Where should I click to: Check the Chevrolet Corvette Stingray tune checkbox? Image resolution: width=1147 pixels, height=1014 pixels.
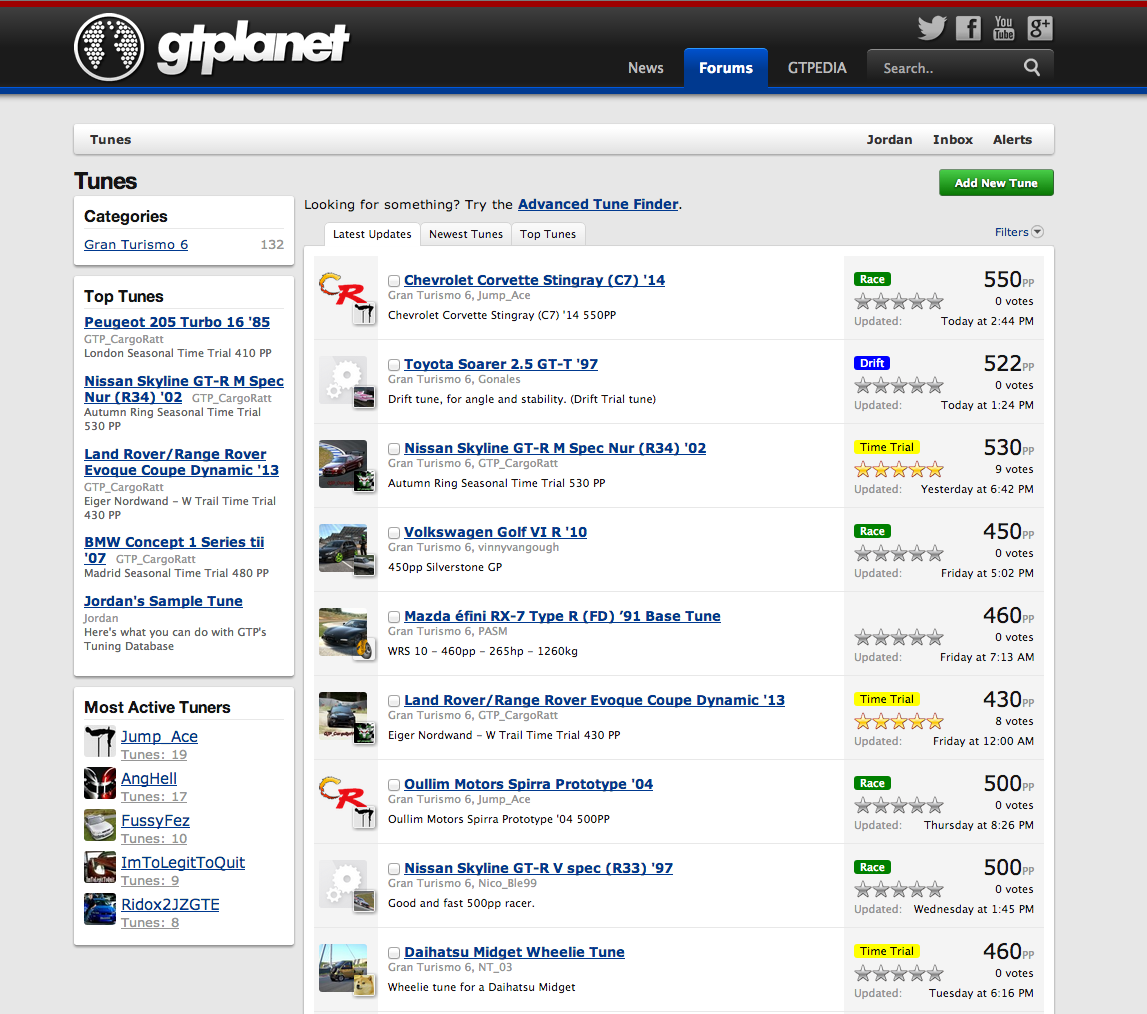(x=393, y=280)
